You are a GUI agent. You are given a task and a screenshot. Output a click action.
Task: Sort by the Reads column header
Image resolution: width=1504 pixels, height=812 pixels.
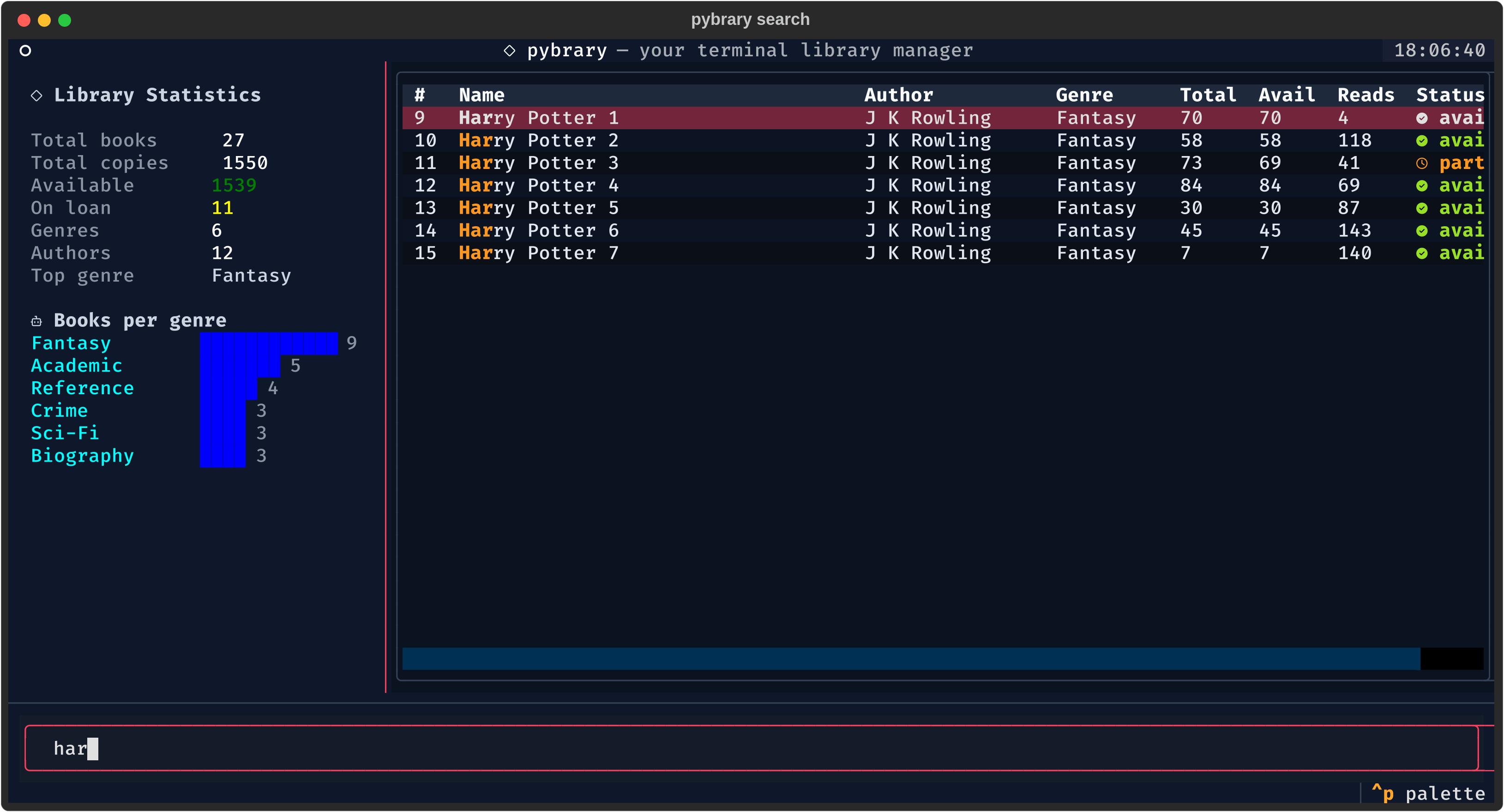click(1366, 95)
